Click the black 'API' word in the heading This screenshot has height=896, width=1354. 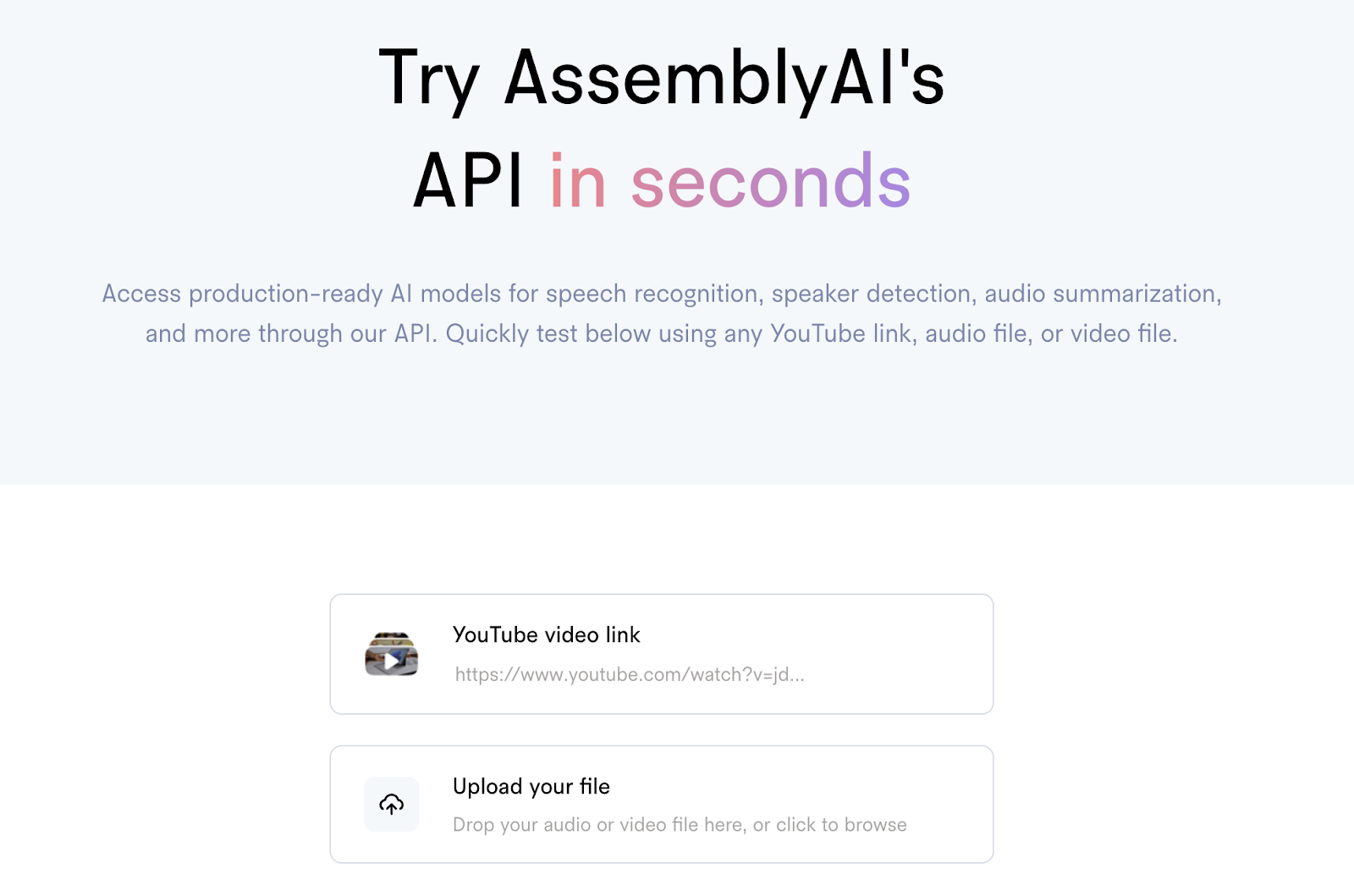[x=468, y=180]
